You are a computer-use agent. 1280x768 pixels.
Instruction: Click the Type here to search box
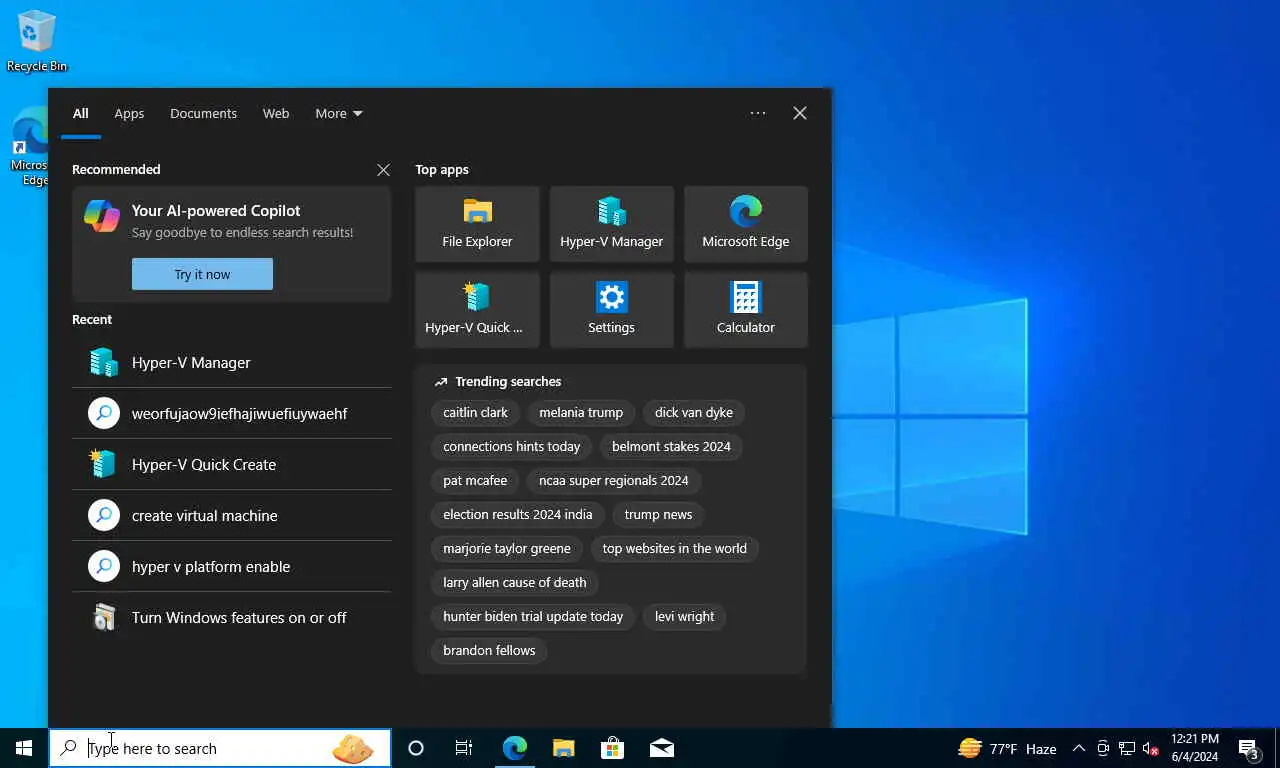click(220, 748)
